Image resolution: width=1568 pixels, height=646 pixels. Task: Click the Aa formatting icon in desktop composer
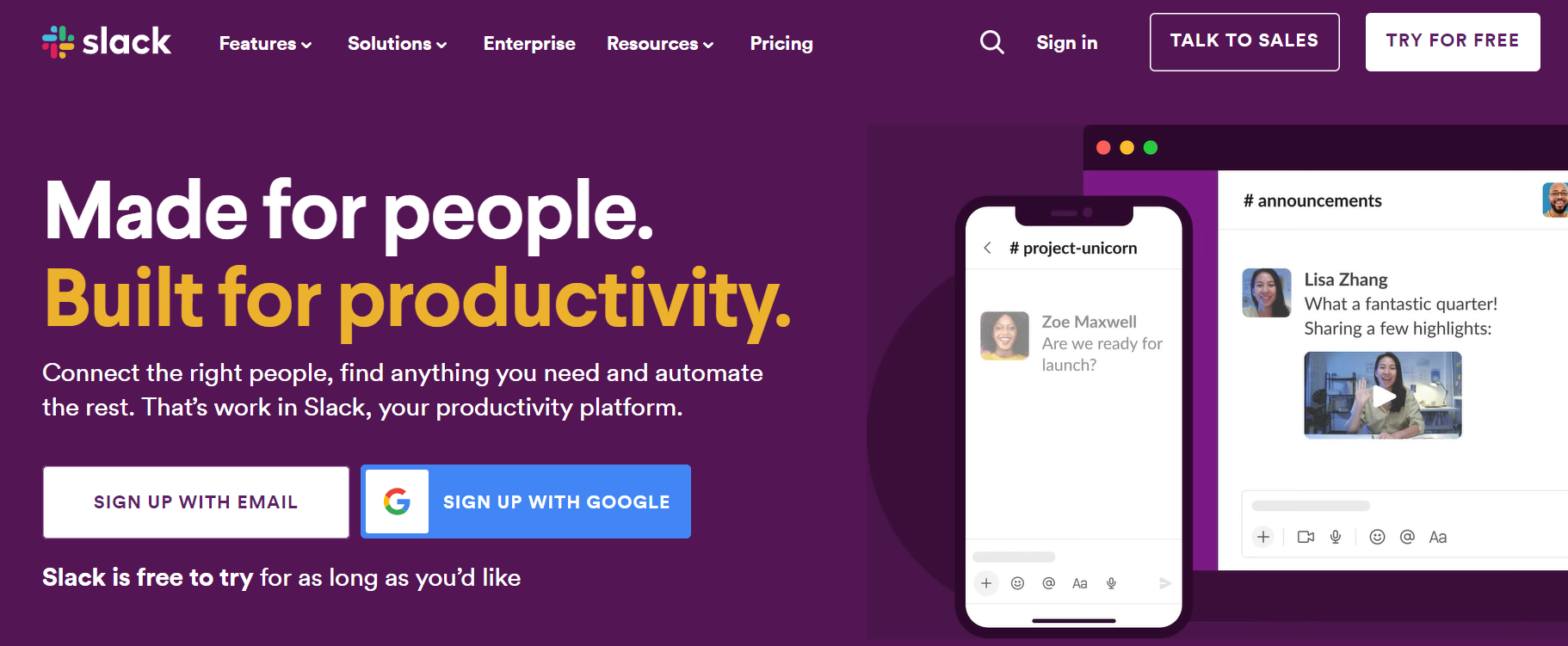pyautogui.click(x=1437, y=537)
